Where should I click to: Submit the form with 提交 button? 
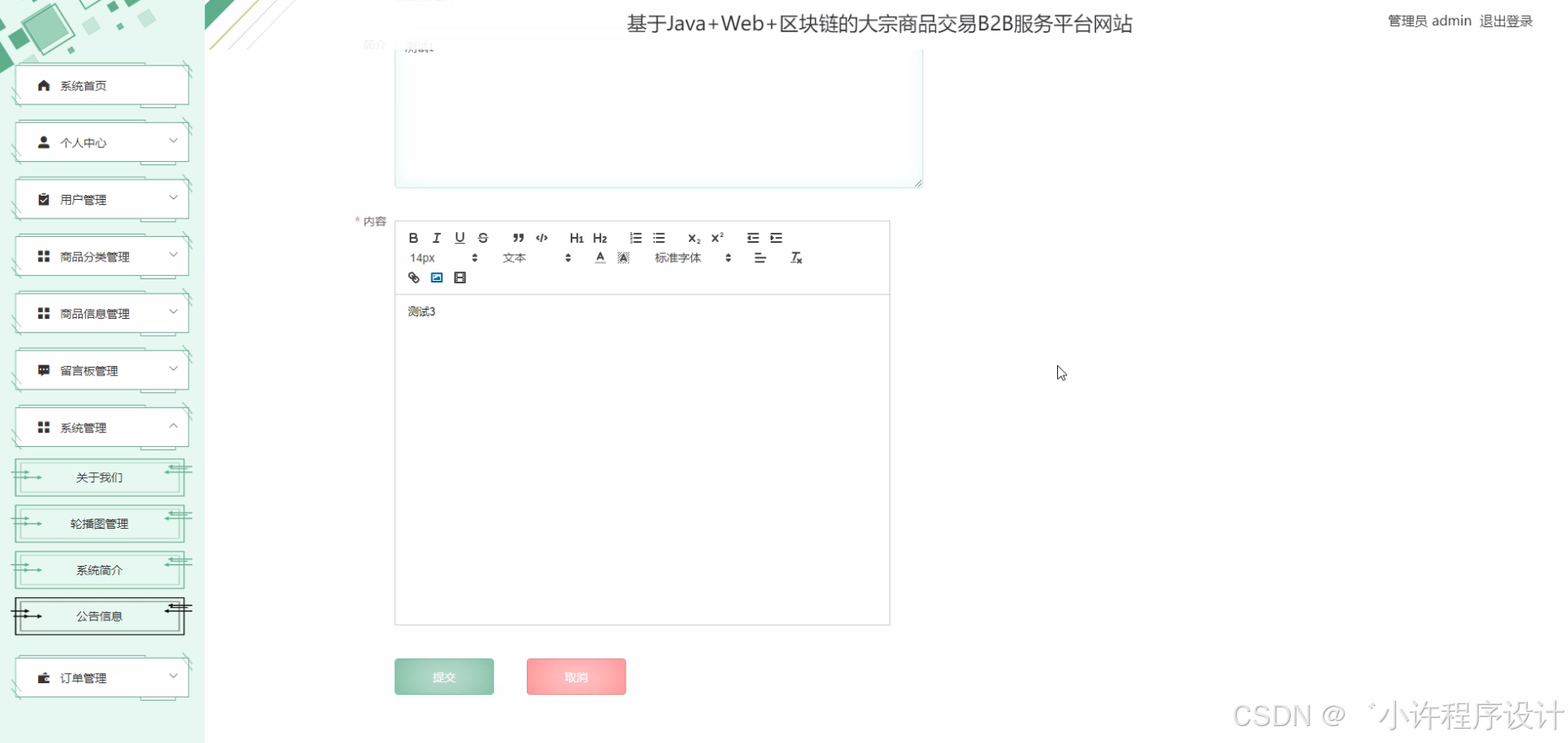tap(444, 676)
